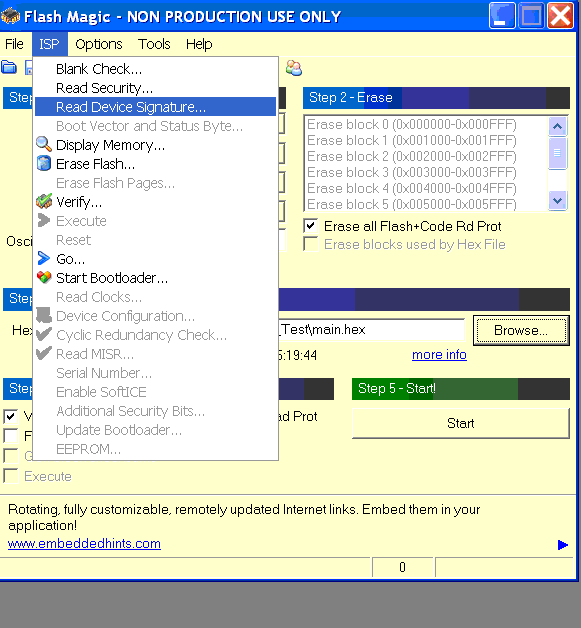This screenshot has width=581, height=628.
Task: Choose Additional Security Bits entry
Action: 155,411
